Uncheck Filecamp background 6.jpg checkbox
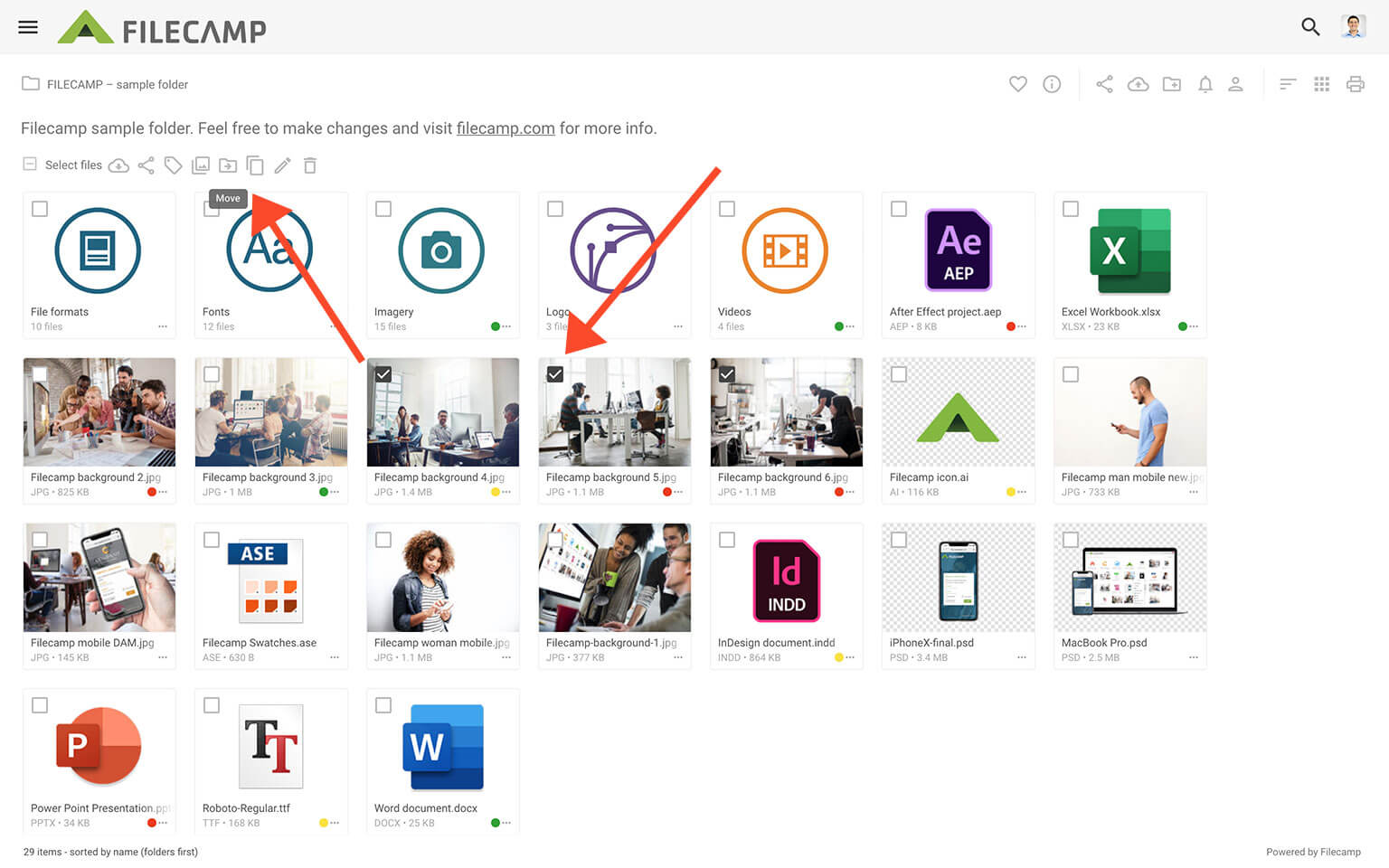The height and width of the screenshot is (868, 1389). coord(727,374)
